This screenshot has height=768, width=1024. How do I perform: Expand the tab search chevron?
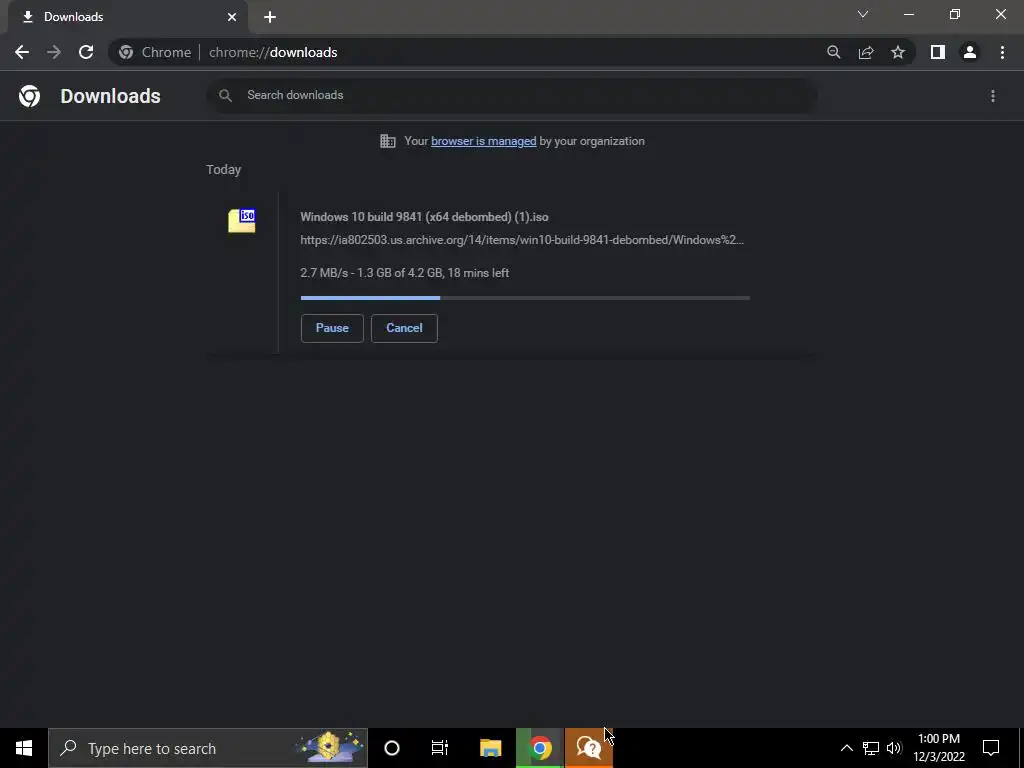(x=863, y=14)
